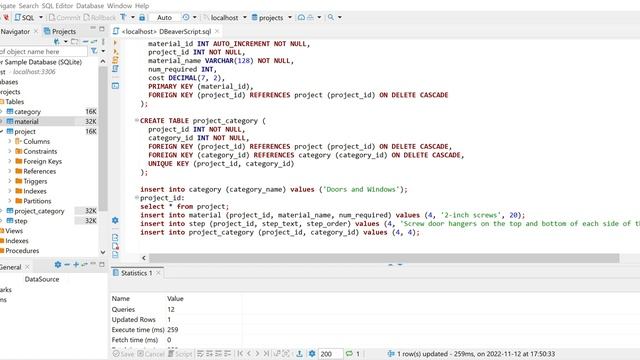
Task: Click the transaction log clock icon
Action: [x=186, y=18]
